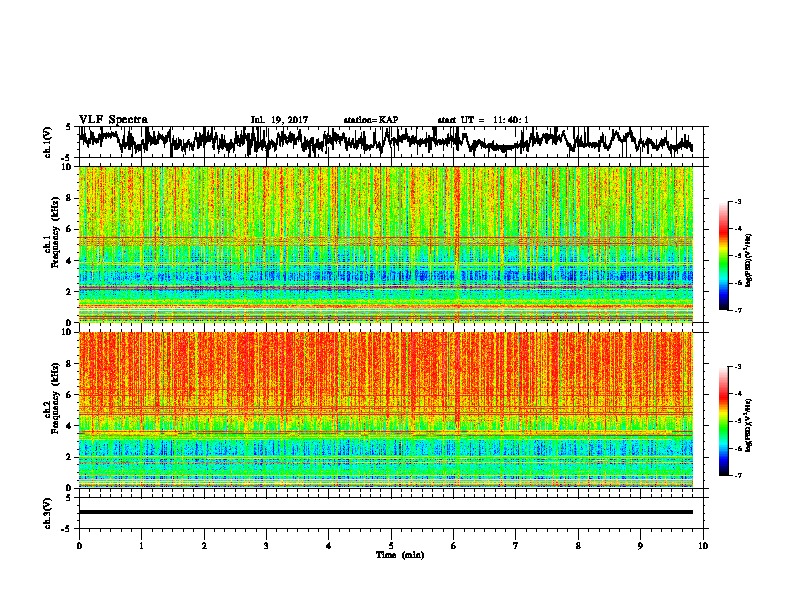The width and height of the screenshot is (792, 612).
Task: Click the ch.2 color bar log(PSD) unit label
Action: pyautogui.click(x=749, y=424)
